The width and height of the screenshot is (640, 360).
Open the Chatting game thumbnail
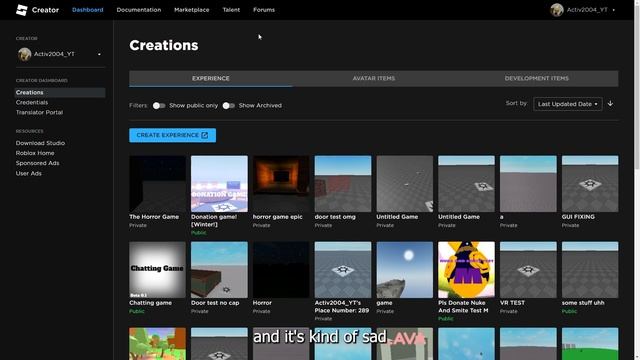click(157, 270)
